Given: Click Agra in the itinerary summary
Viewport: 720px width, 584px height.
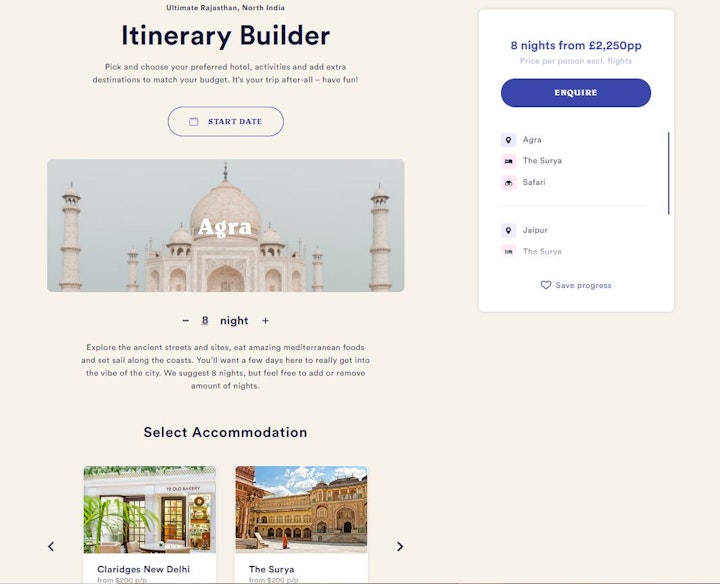Looking at the screenshot, I should coord(532,140).
